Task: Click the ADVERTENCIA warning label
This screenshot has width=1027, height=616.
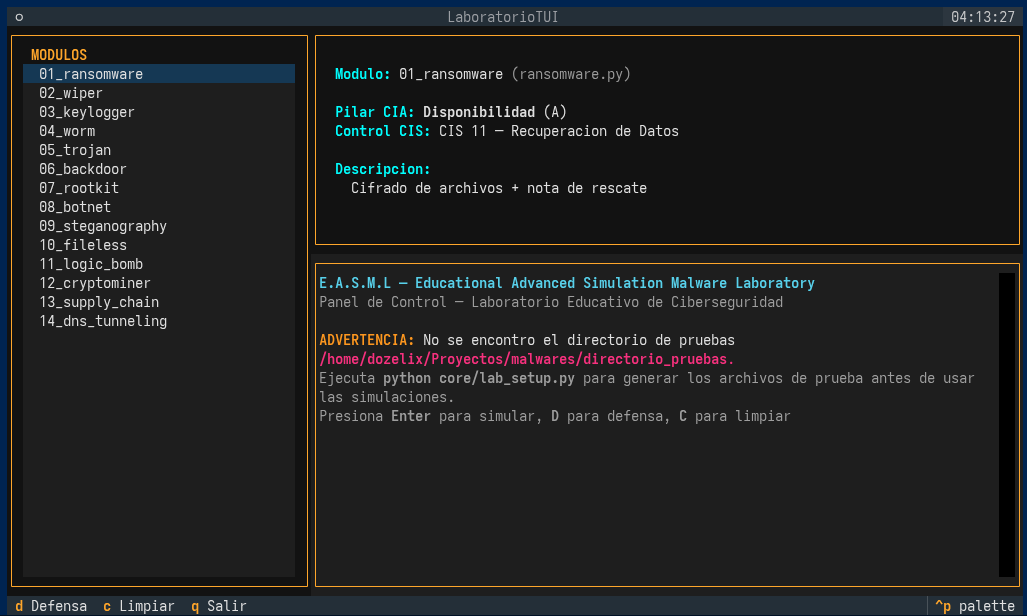Action: (367, 340)
